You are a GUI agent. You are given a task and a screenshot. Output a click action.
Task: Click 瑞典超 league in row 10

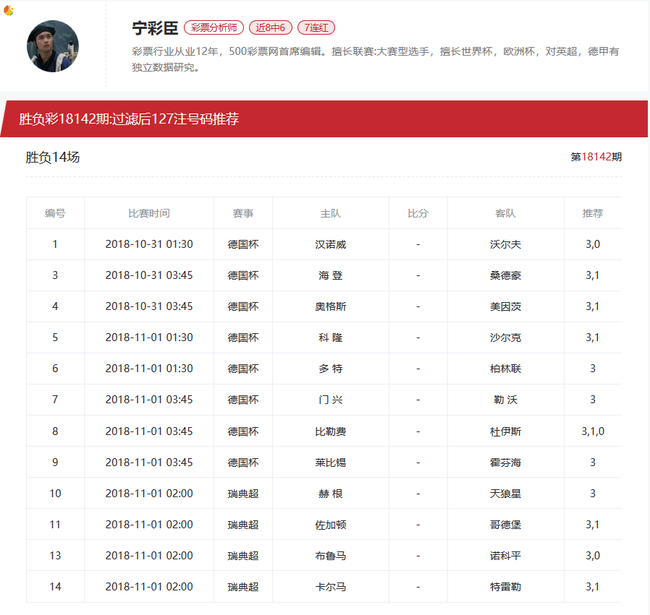243,494
